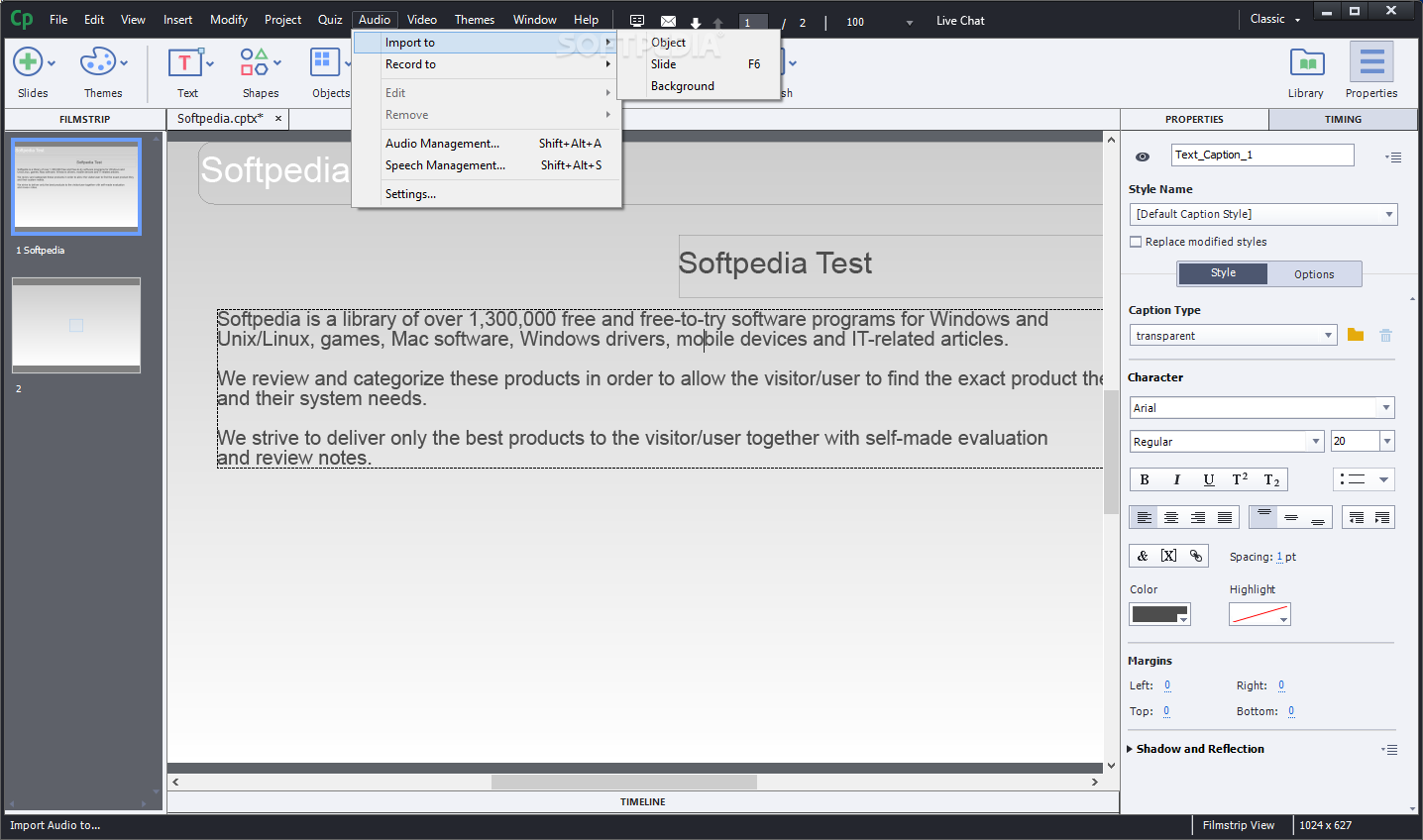Open Shadow and Reflection options menu icon
The height and width of the screenshot is (840, 1423).
1390,749
